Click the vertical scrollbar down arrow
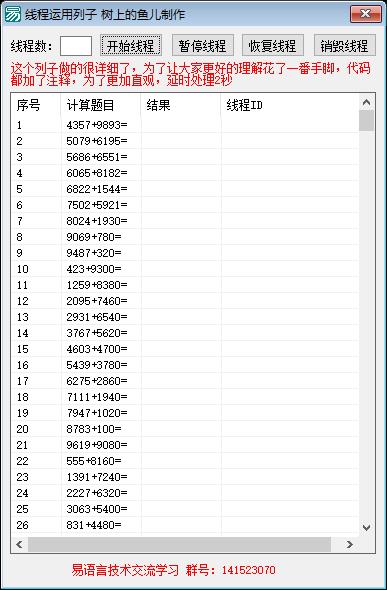Image resolution: width=387 pixels, height=590 pixels. pos(366,527)
